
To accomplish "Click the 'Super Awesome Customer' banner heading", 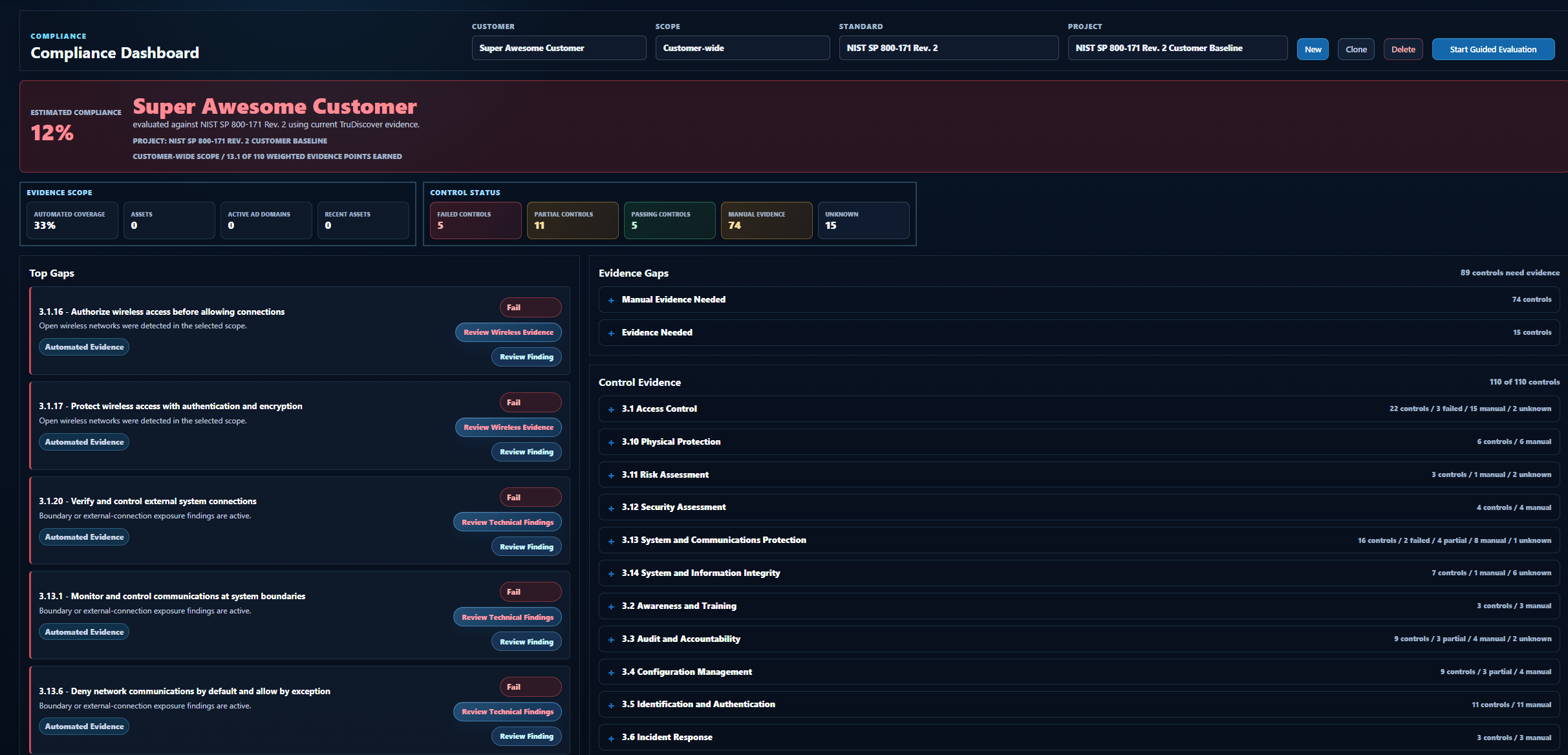I will coord(275,106).
